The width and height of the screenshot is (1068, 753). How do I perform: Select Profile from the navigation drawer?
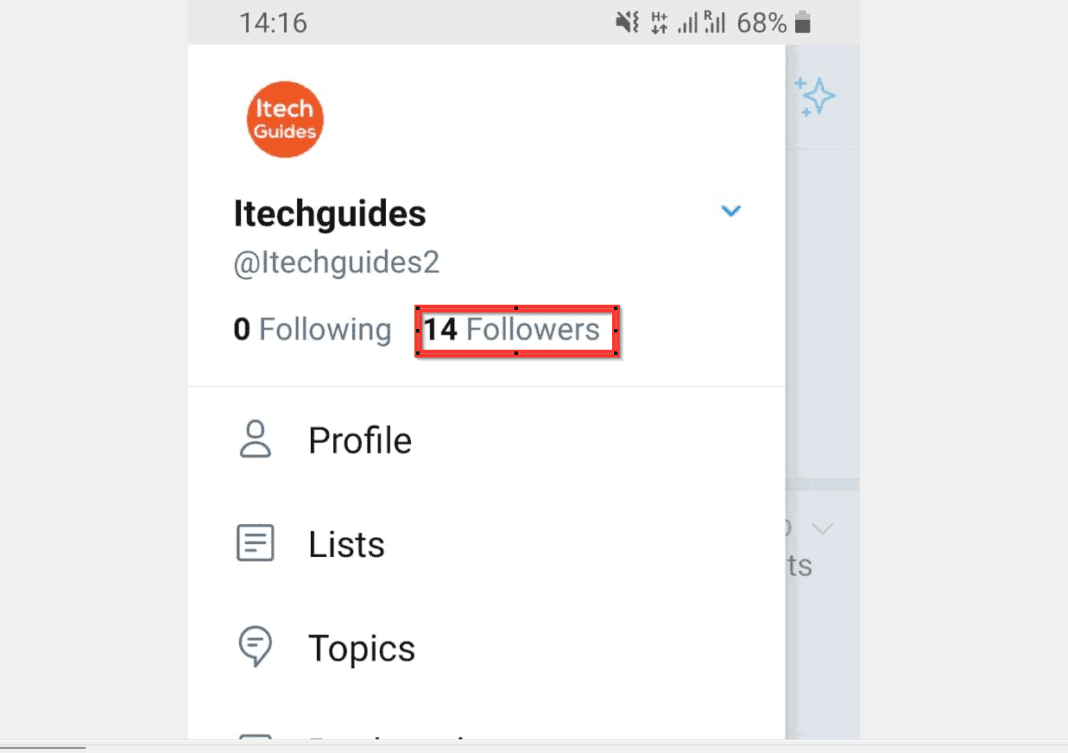point(360,439)
